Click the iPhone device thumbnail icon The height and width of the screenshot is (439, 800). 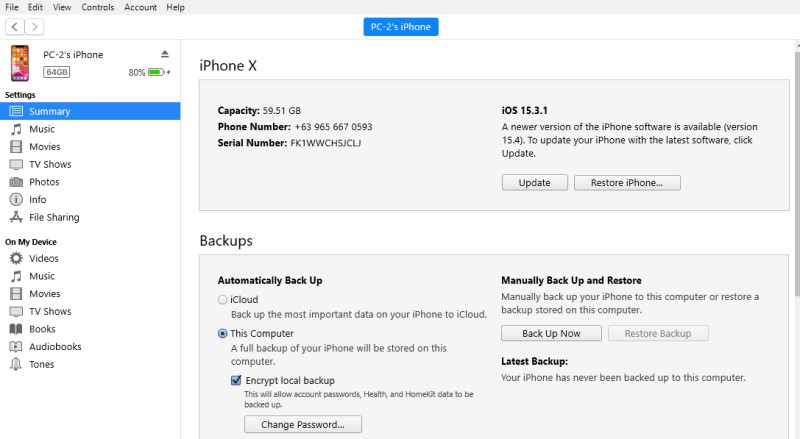click(20, 63)
